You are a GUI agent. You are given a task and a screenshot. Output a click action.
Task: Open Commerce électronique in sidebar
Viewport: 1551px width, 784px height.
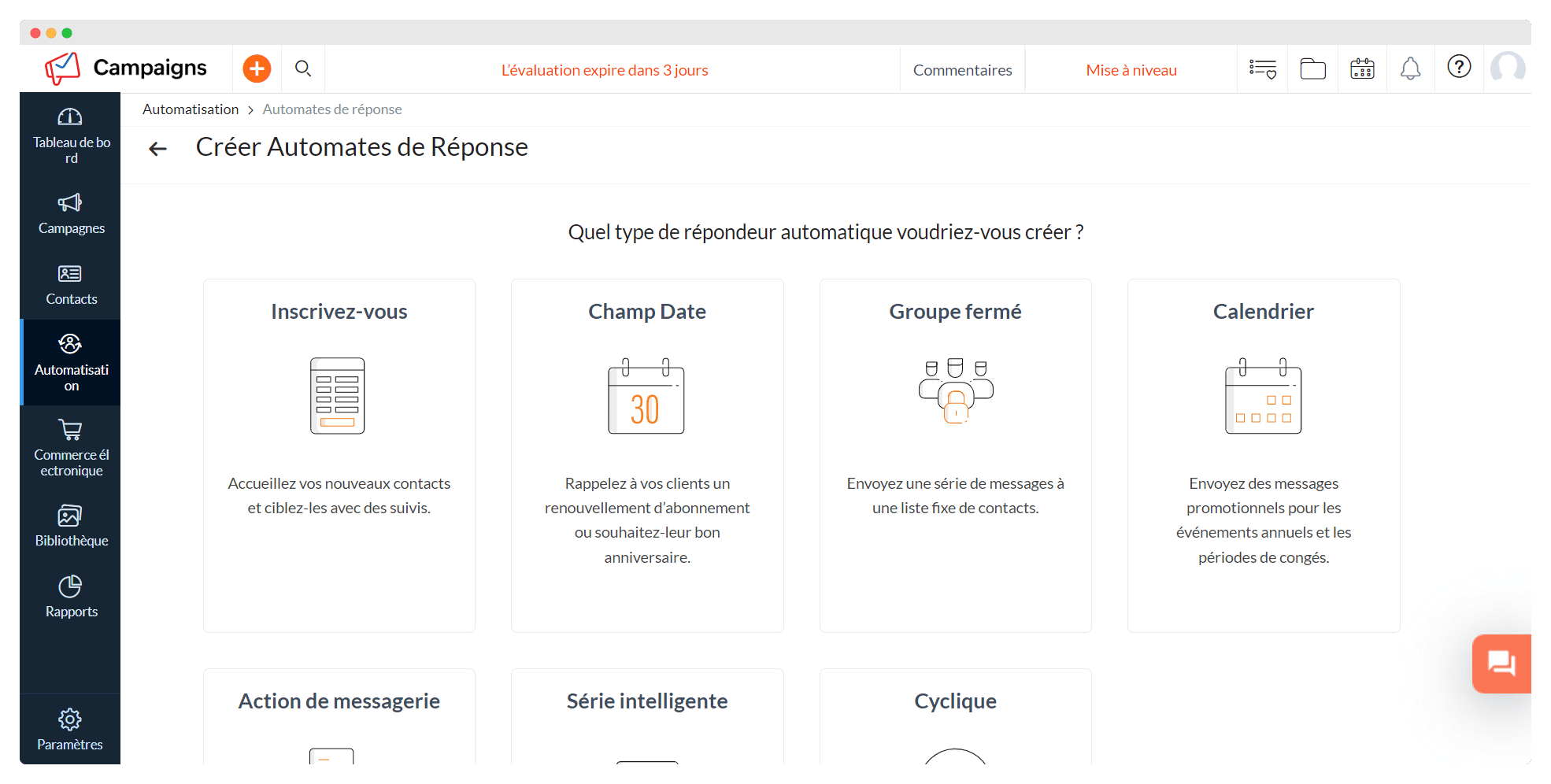pos(71,449)
